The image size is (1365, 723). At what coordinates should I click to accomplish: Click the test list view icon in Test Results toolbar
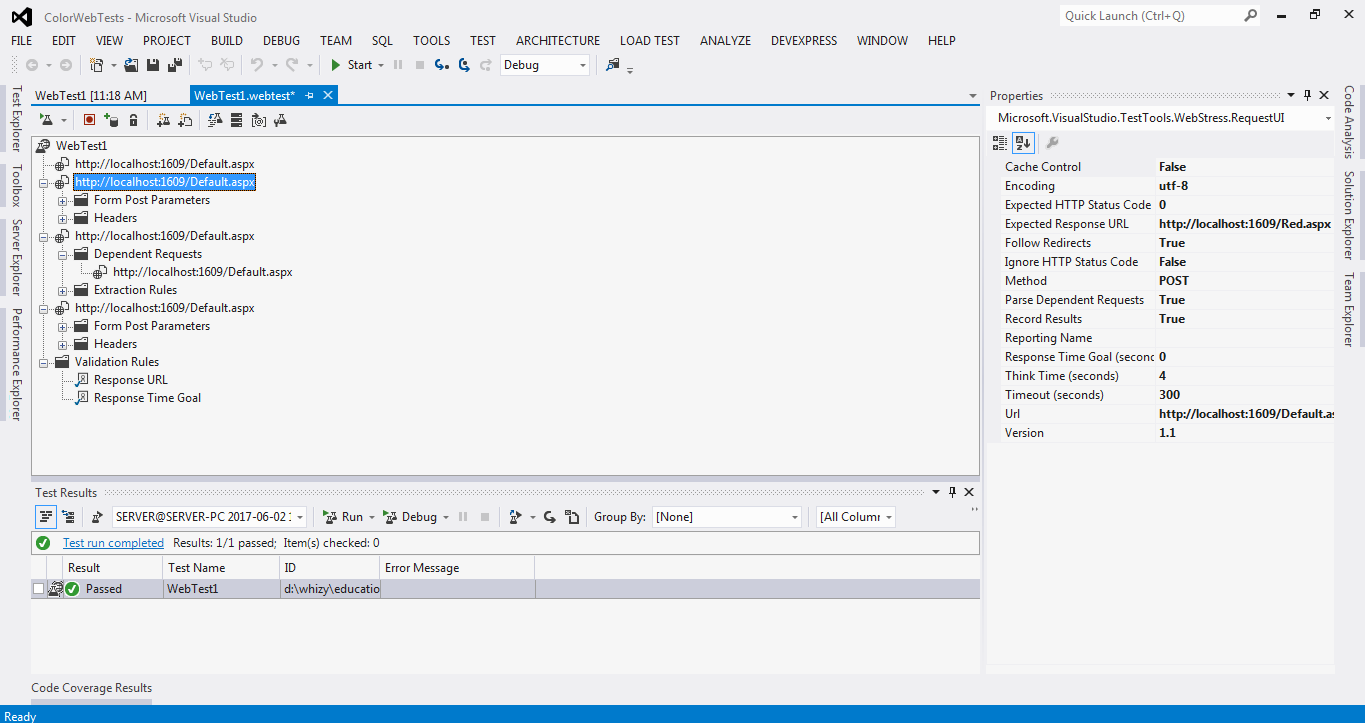(46, 517)
